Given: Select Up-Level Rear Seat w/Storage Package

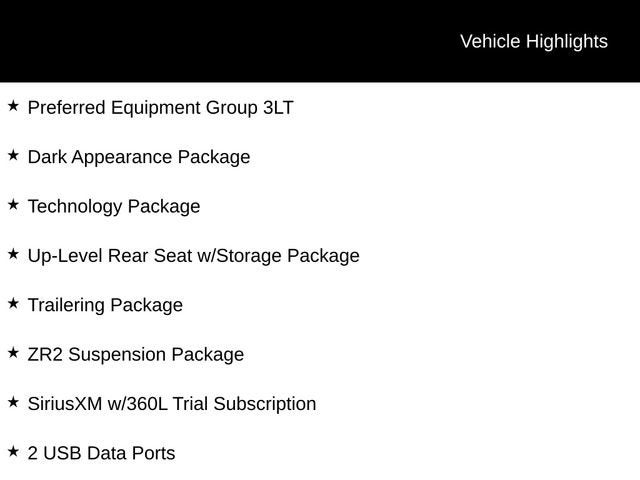Looking at the screenshot, I should [x=193, y=256].
